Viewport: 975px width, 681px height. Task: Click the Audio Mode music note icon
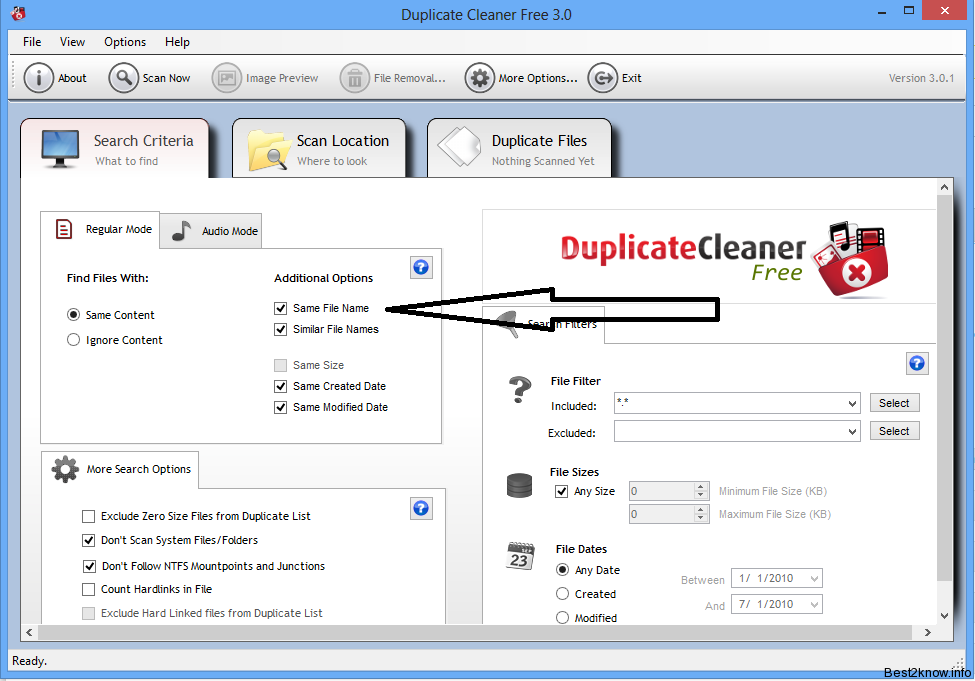[x=181, y=231]
